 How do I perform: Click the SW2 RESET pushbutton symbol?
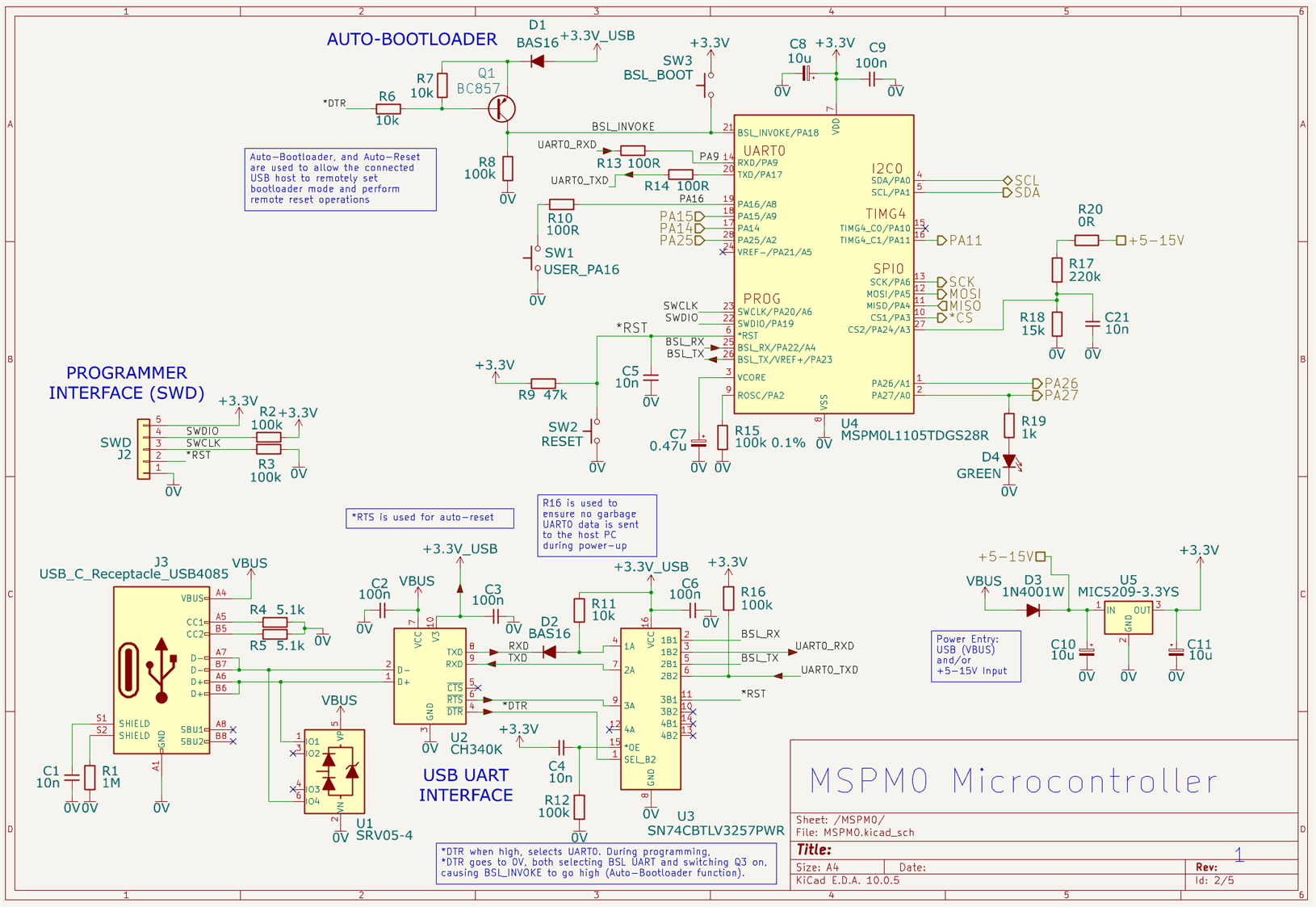point(595,433)
